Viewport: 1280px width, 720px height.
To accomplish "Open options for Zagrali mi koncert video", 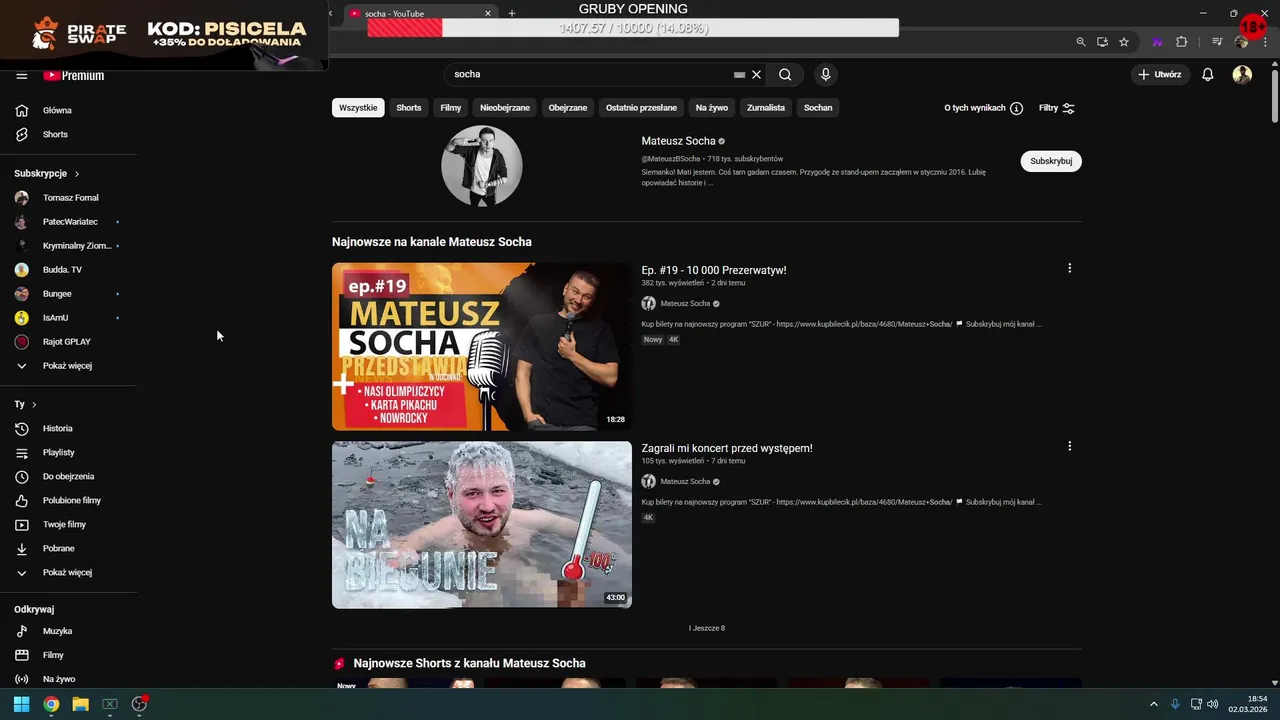I will [x=1069, y=446].
